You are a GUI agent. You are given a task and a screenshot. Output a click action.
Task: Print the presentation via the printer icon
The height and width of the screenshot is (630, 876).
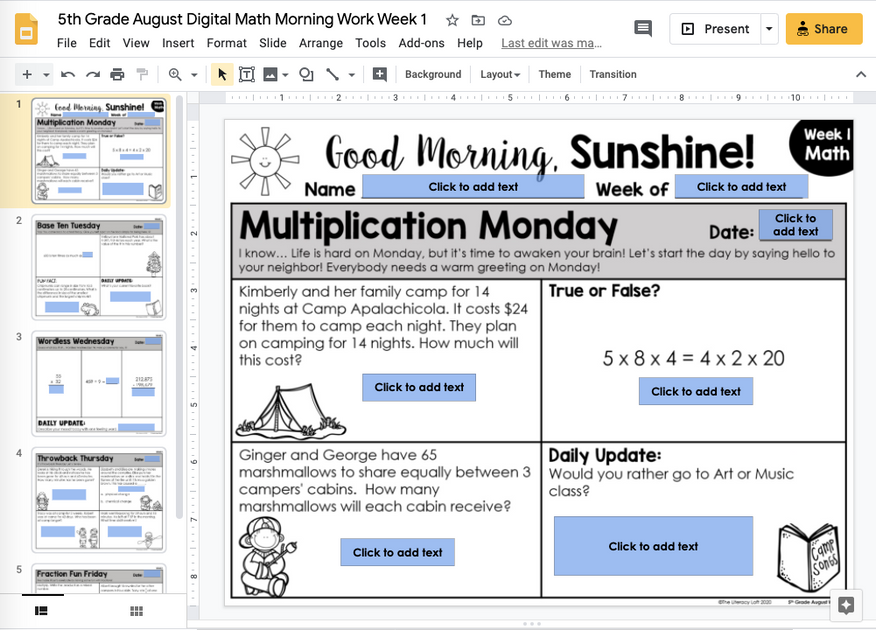coord(113,74)
